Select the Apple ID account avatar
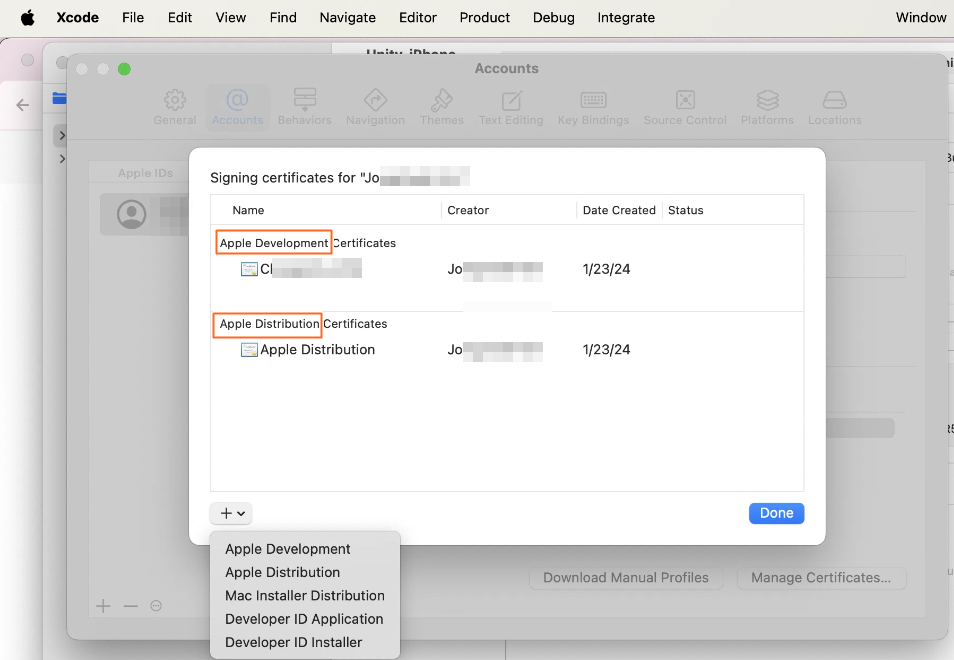Screen dimensions: 954x660 (x=131, y=214)
